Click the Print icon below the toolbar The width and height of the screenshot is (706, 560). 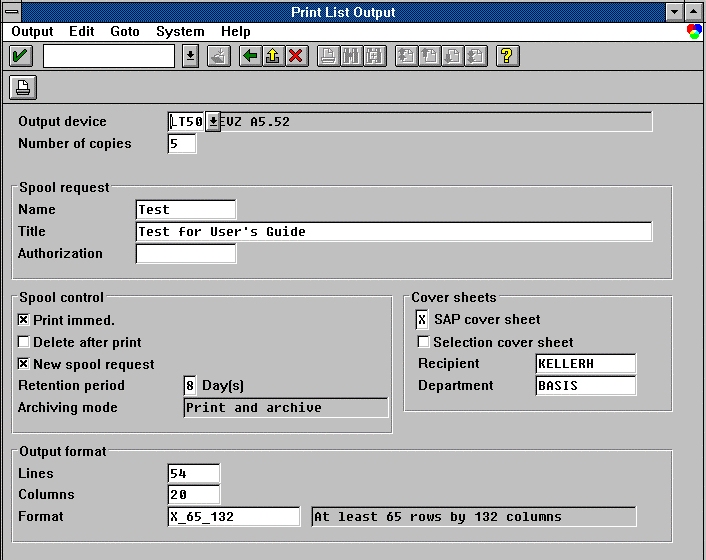22,88
